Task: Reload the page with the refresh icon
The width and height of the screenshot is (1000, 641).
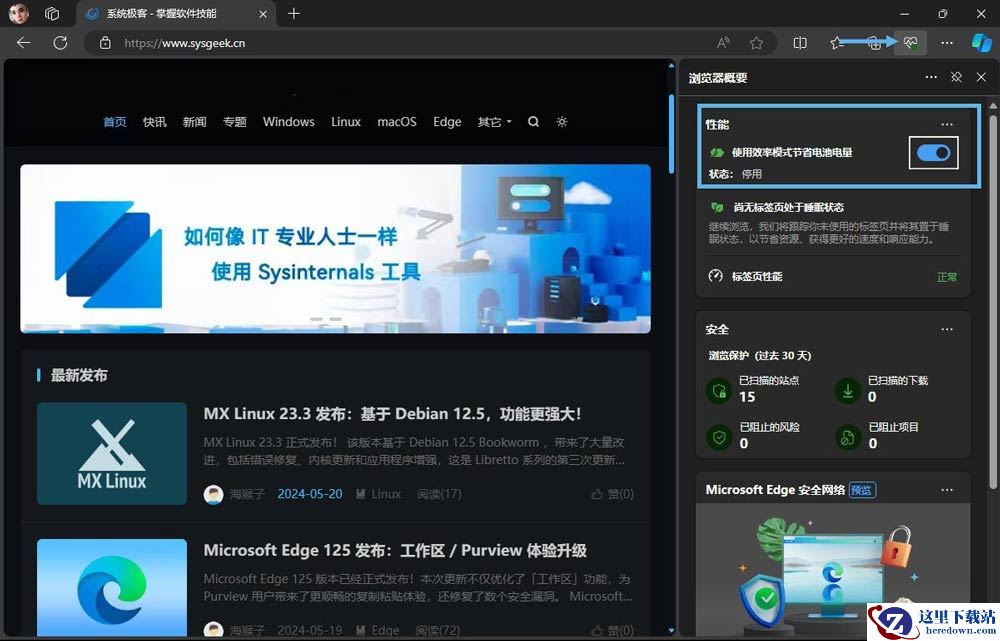Action: 60,43
